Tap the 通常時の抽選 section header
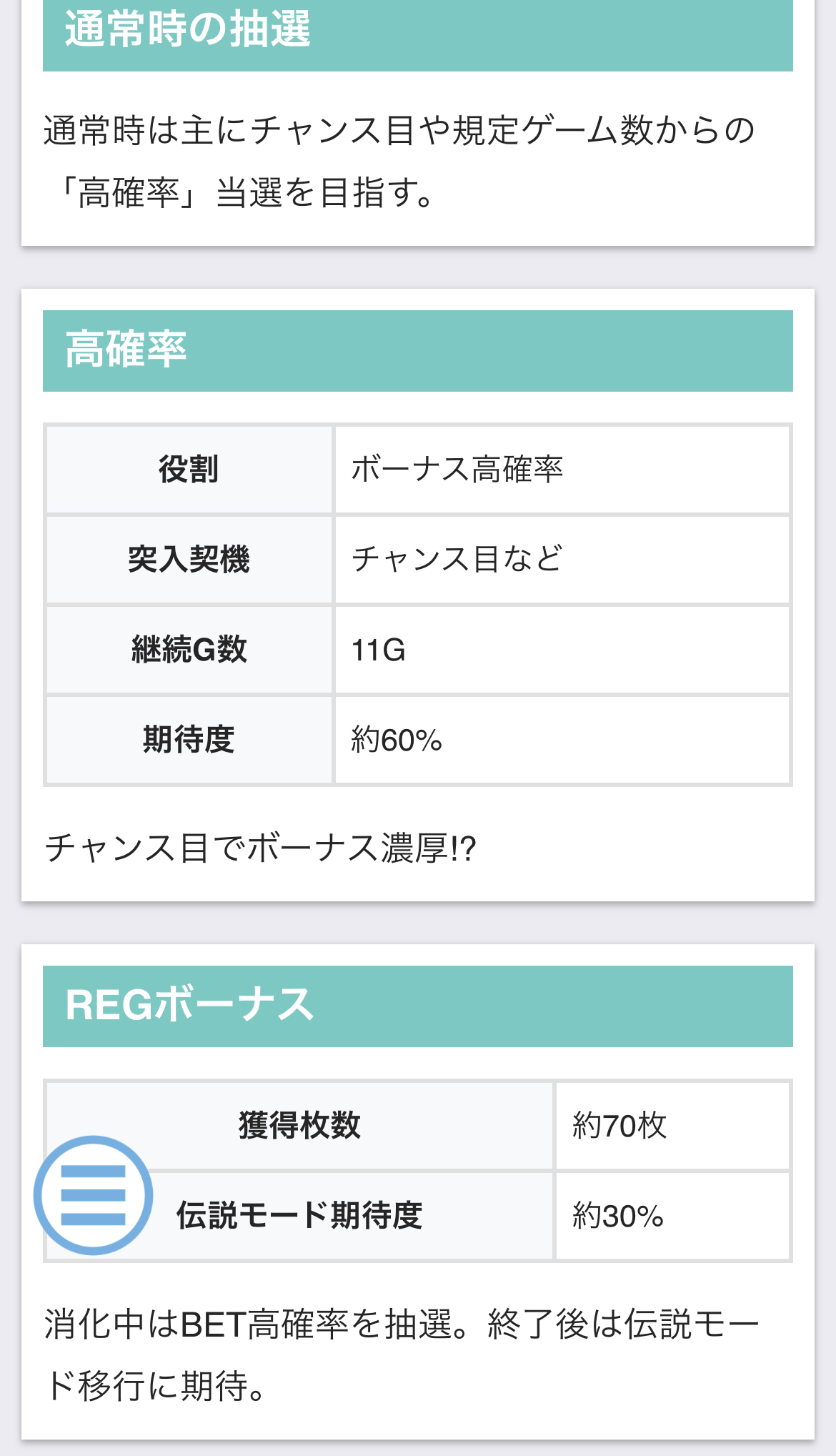Image resolution: width=836 pixels, height=1456 pixels. 188,30
